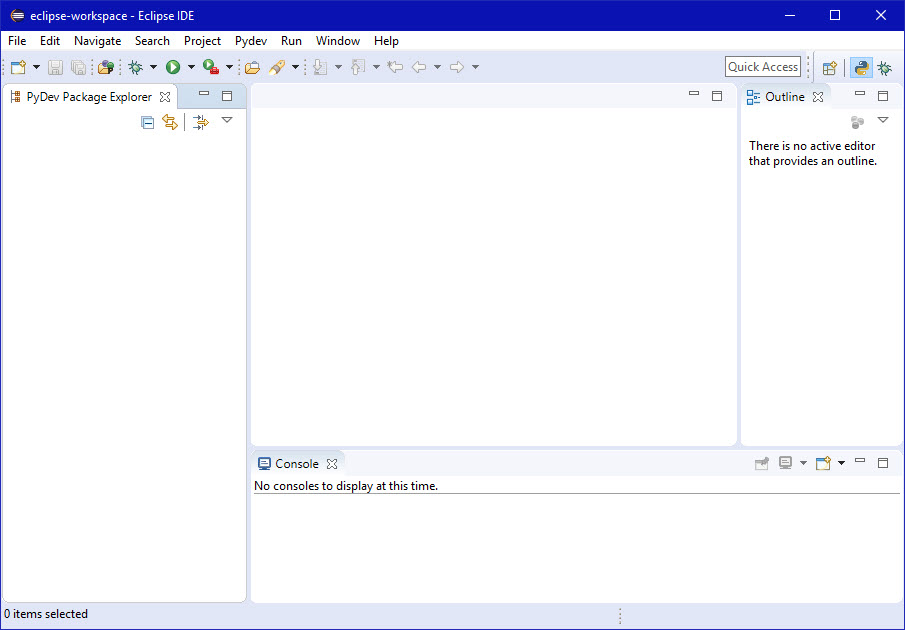Click the green Run button in toolbar
This screenshot has width=905, height=630.
[x=173, y=67]
